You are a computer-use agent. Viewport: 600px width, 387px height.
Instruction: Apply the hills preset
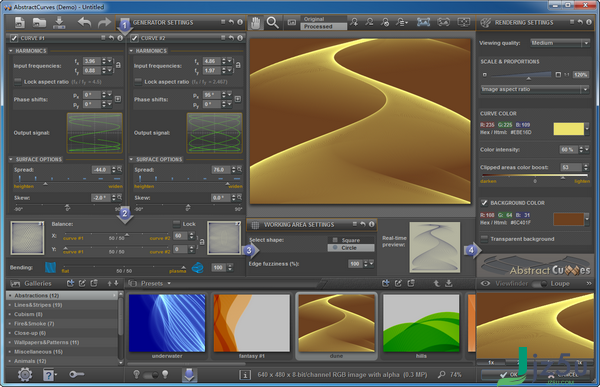(421, 323)
